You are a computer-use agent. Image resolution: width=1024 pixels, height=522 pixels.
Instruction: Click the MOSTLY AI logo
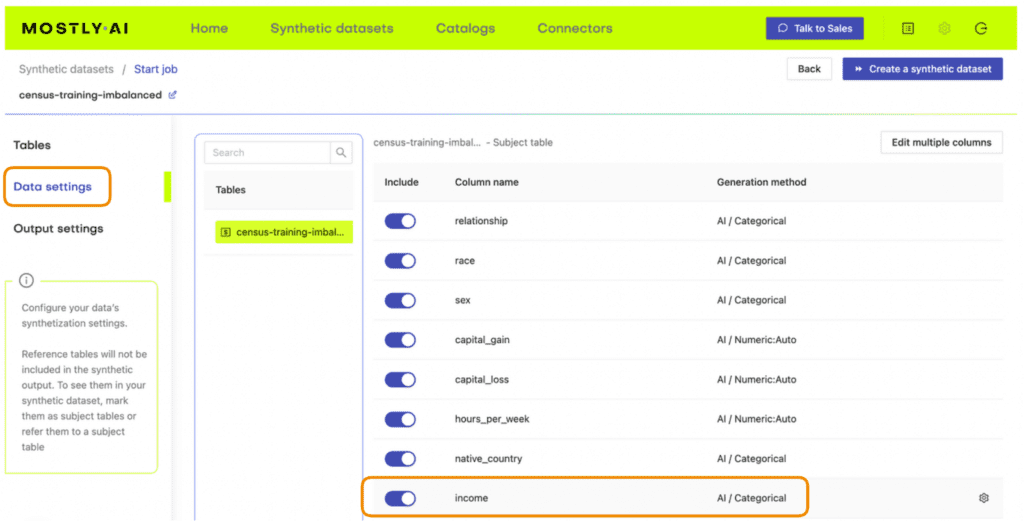point(75,28)
